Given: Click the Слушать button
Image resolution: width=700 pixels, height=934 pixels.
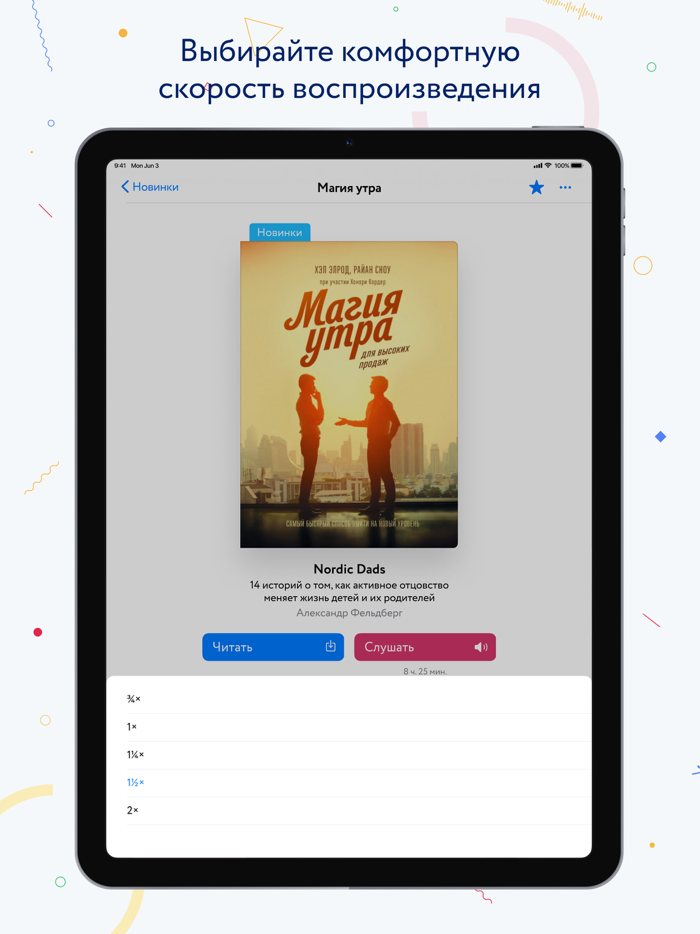Looking at the screenshot, I should tap(425, 647).
